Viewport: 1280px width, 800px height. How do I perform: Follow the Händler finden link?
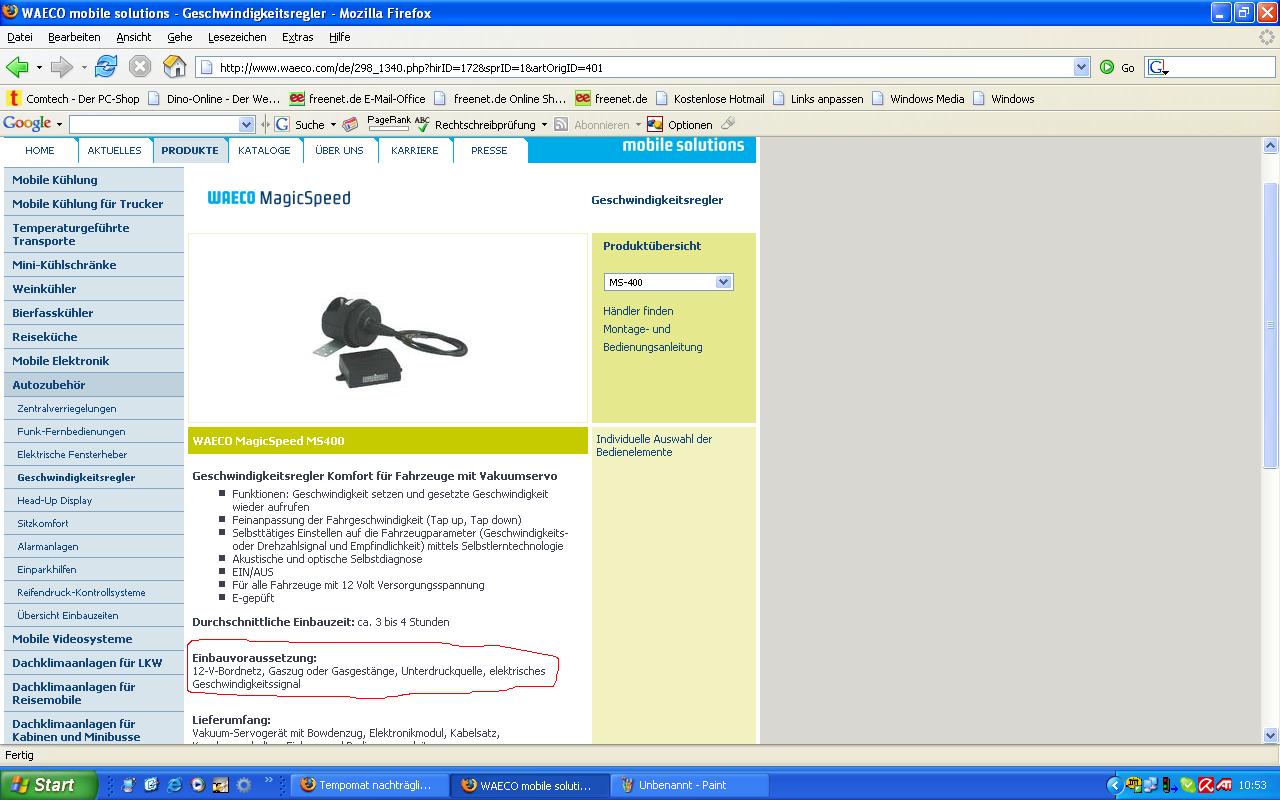(638, 311)
